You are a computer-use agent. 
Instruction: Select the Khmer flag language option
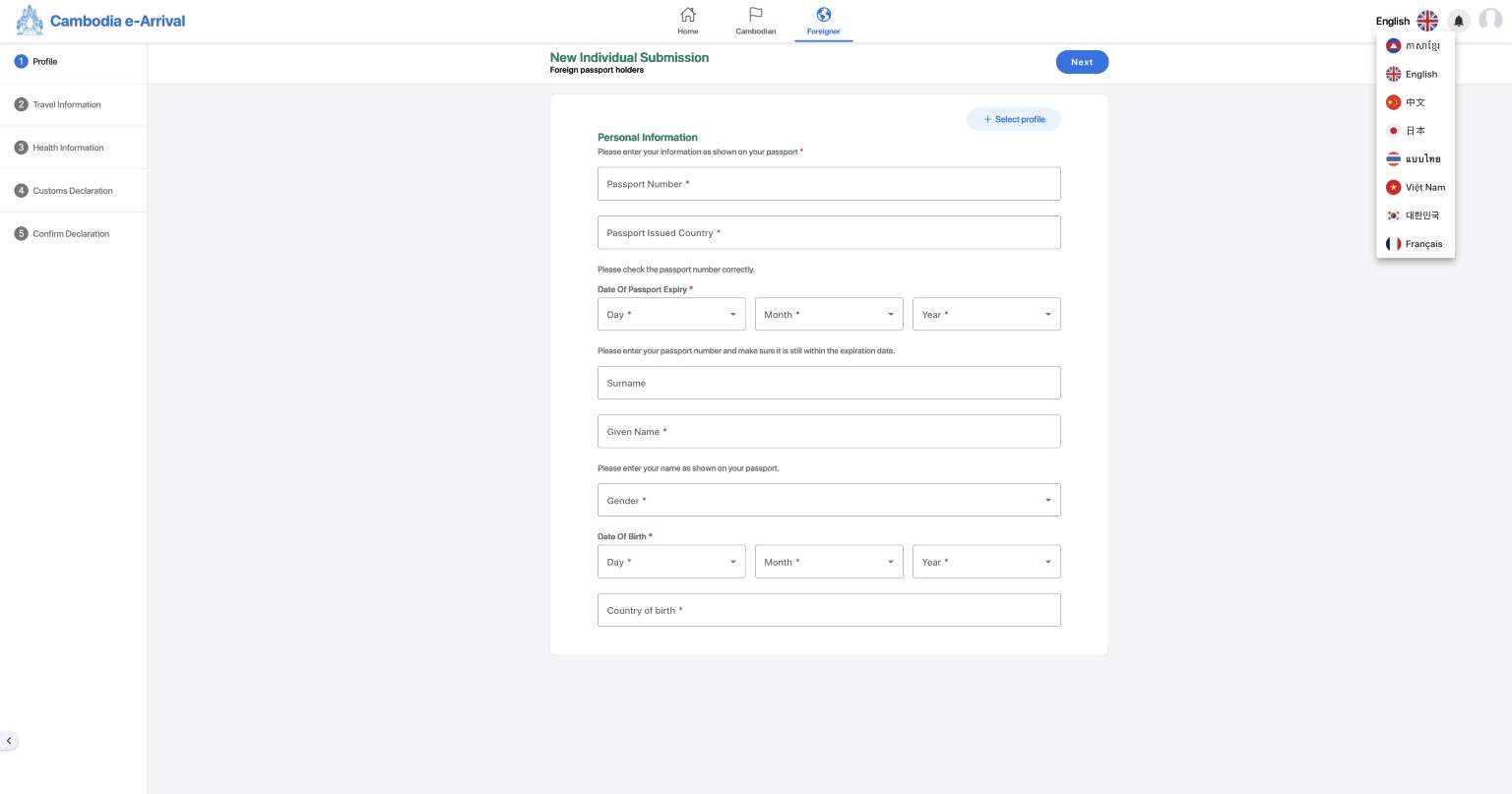click(x=1415, y=46)
